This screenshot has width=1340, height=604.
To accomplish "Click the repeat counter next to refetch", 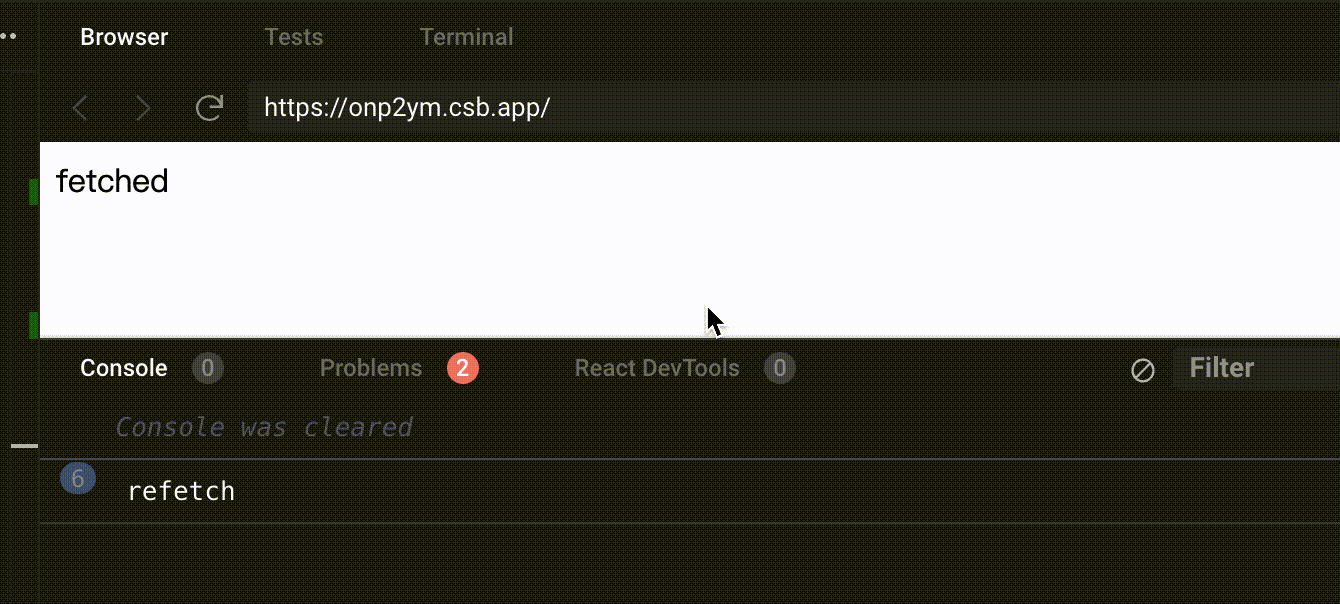I will 77,479.
